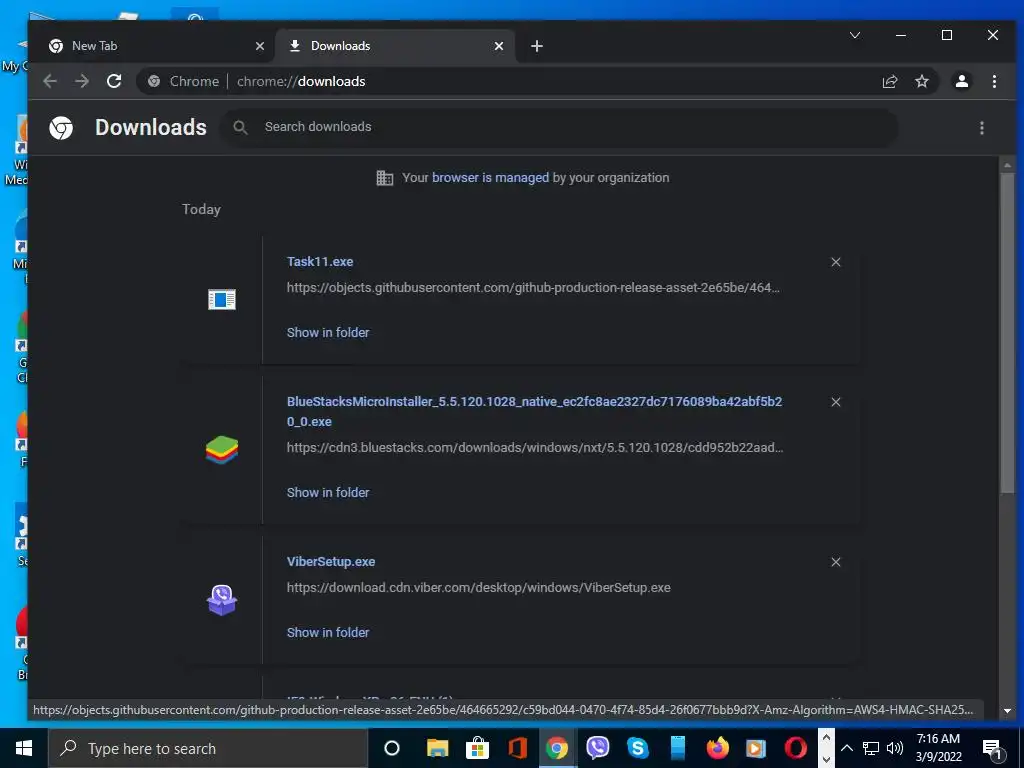Open a new browser tab with plus
Screen dimensions: 1024x768
[x=537, y=46]
